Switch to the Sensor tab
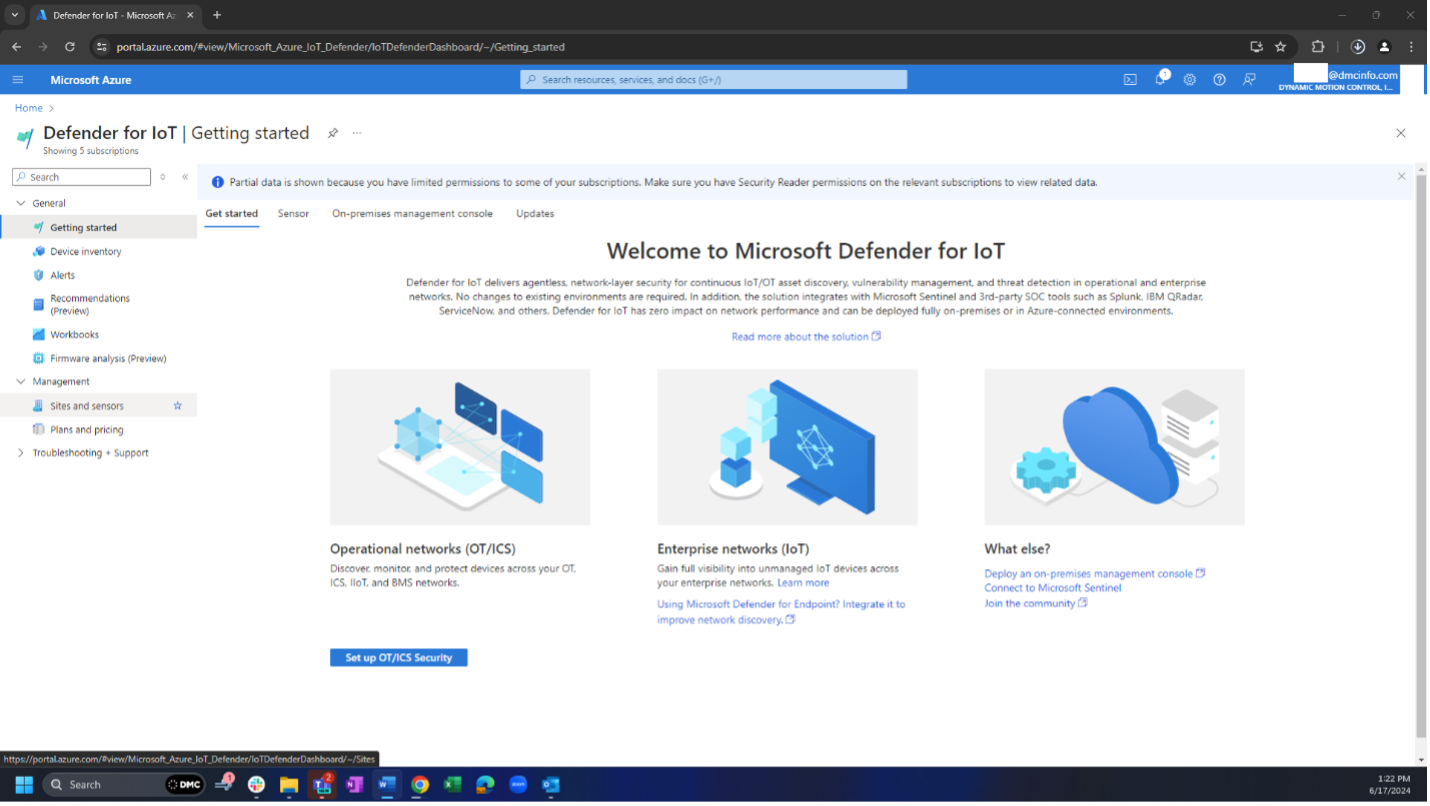Viewport: 1430px width, 806px height. [293, 214]
